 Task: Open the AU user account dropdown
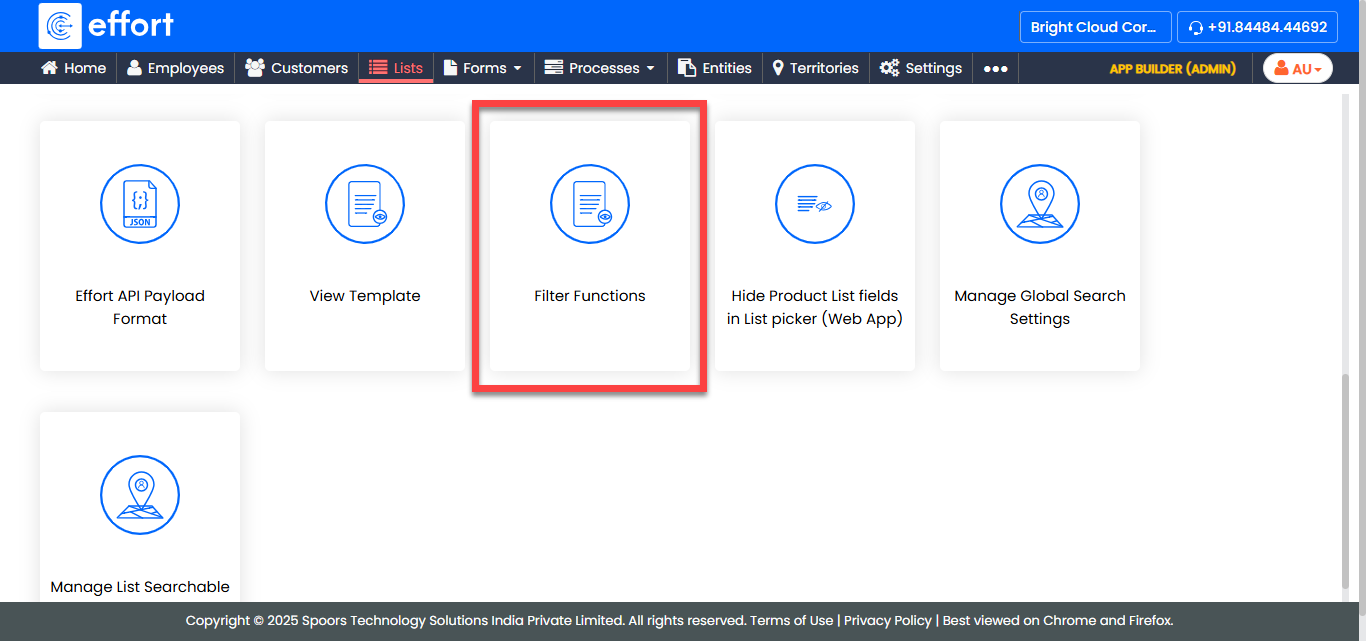click(x=1297, y=68)
